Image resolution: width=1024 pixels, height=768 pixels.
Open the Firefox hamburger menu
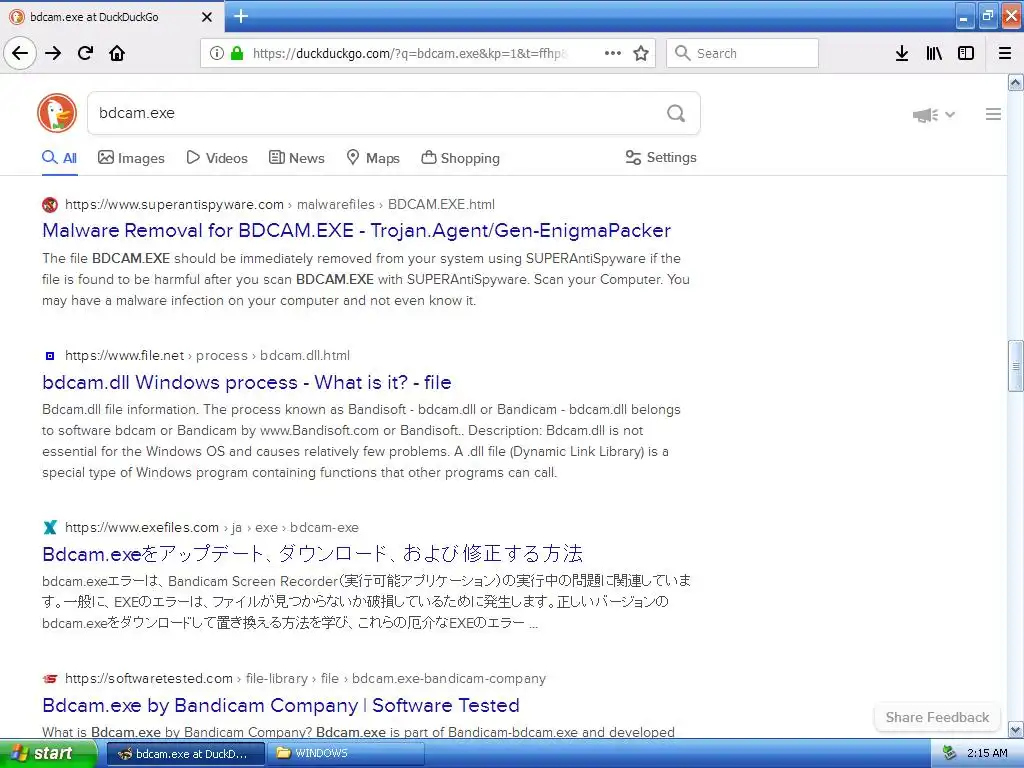pyautogui.click(x=1005, y=53)
